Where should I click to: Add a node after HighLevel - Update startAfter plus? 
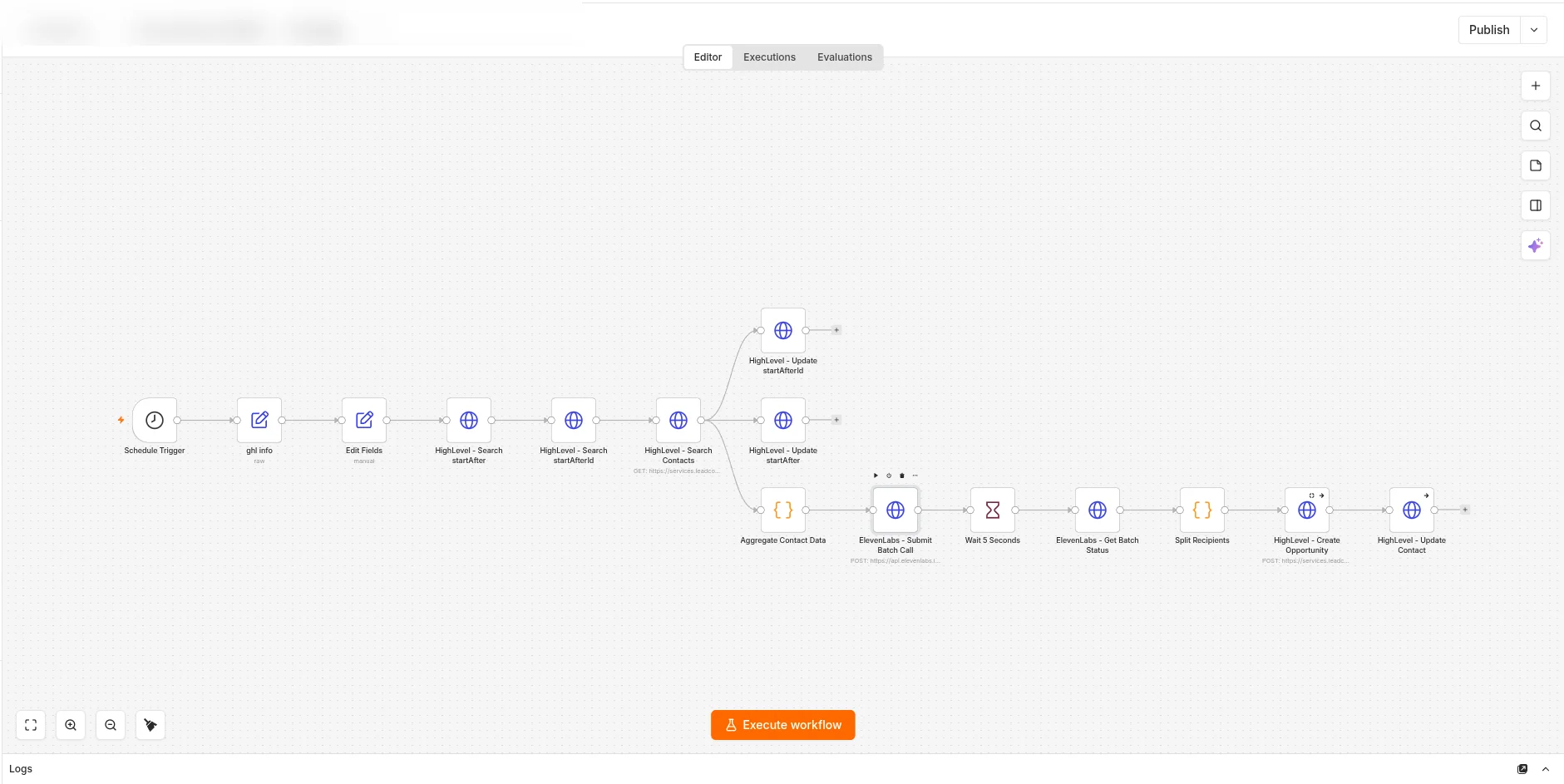(836, 420)
